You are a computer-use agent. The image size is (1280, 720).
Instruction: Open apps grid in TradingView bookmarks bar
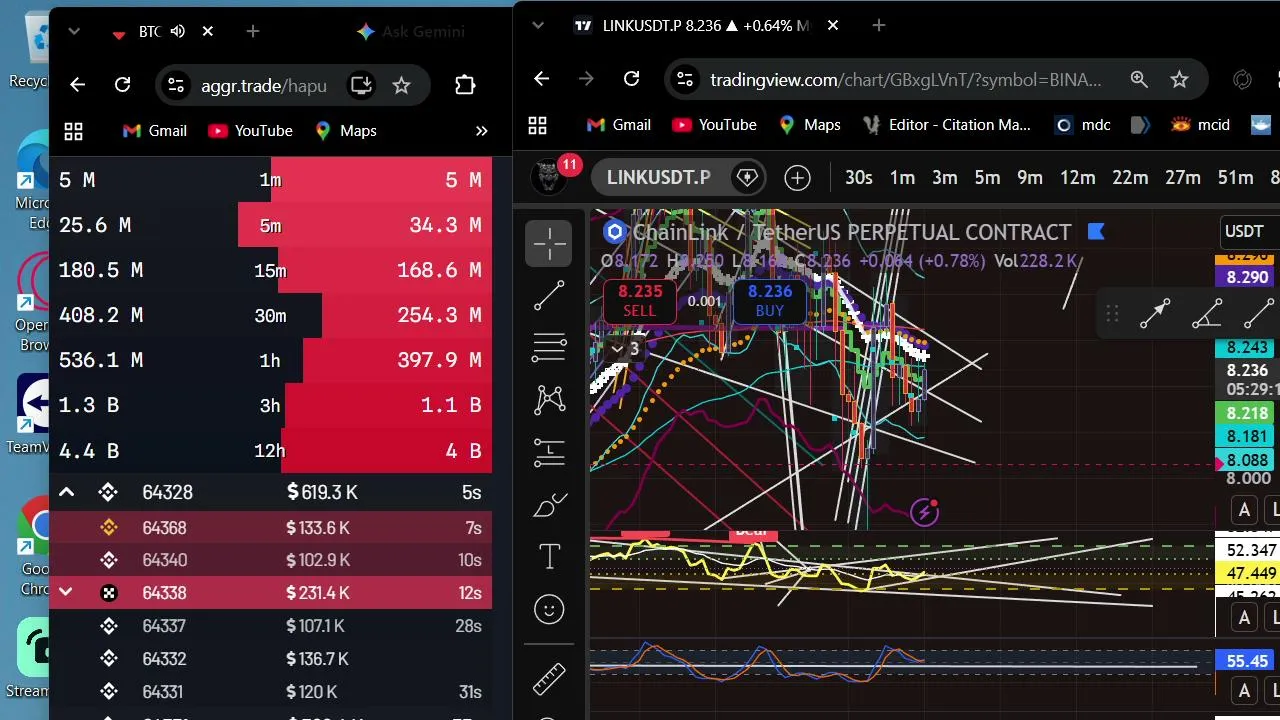click(x=538, y=125)
